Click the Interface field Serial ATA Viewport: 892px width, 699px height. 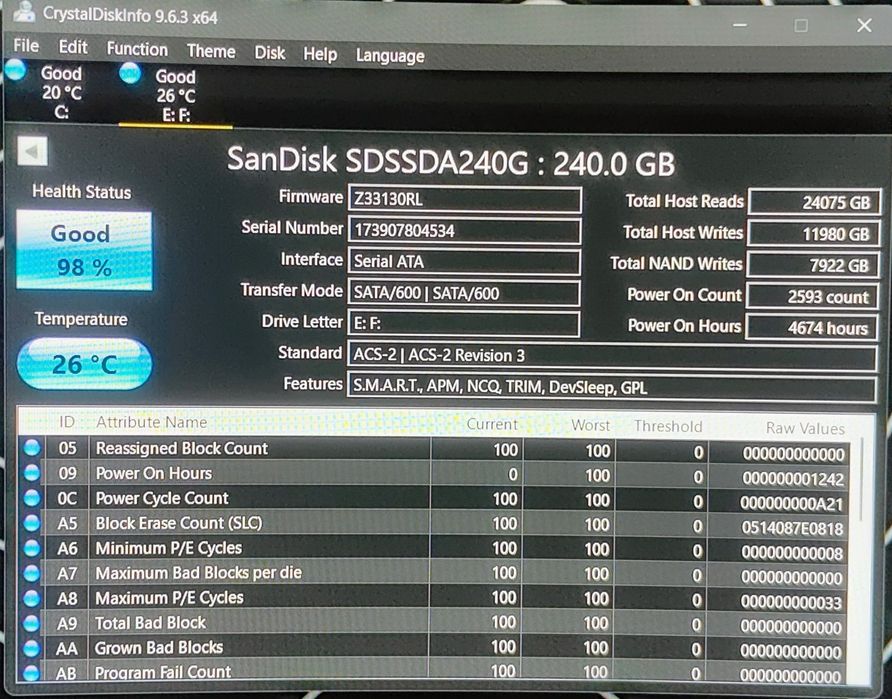464,262
